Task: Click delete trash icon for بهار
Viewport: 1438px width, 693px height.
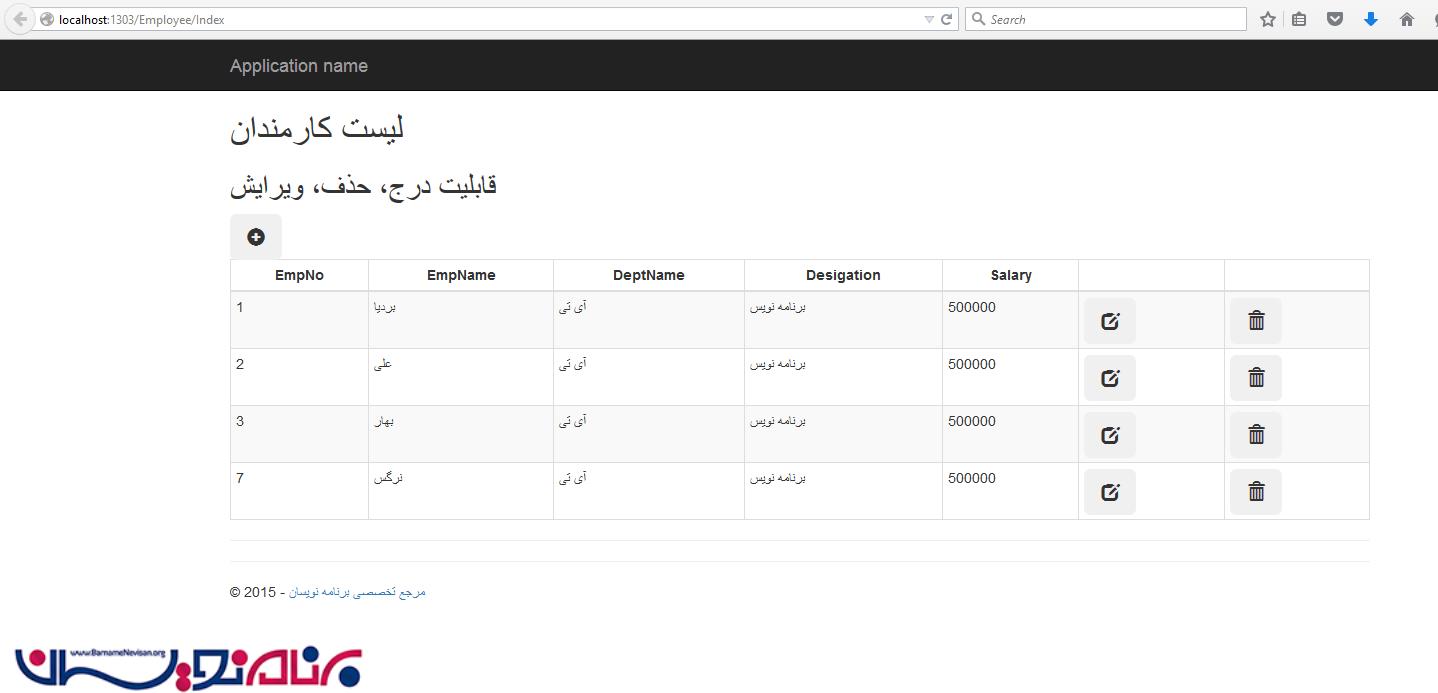Action: pos(1255,434)
